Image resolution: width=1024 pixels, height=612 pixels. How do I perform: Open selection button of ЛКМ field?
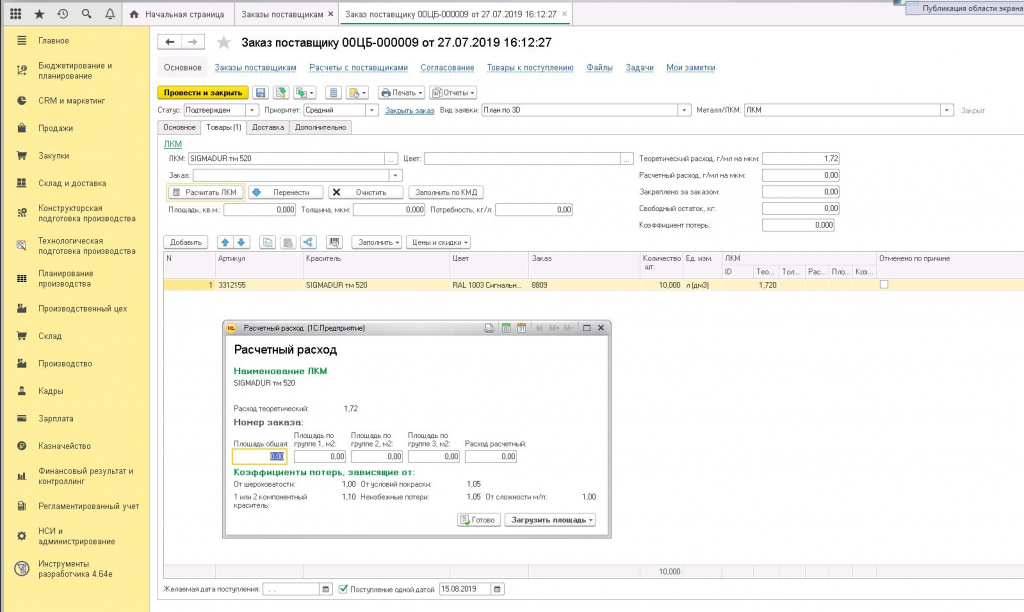coord(391,158)
